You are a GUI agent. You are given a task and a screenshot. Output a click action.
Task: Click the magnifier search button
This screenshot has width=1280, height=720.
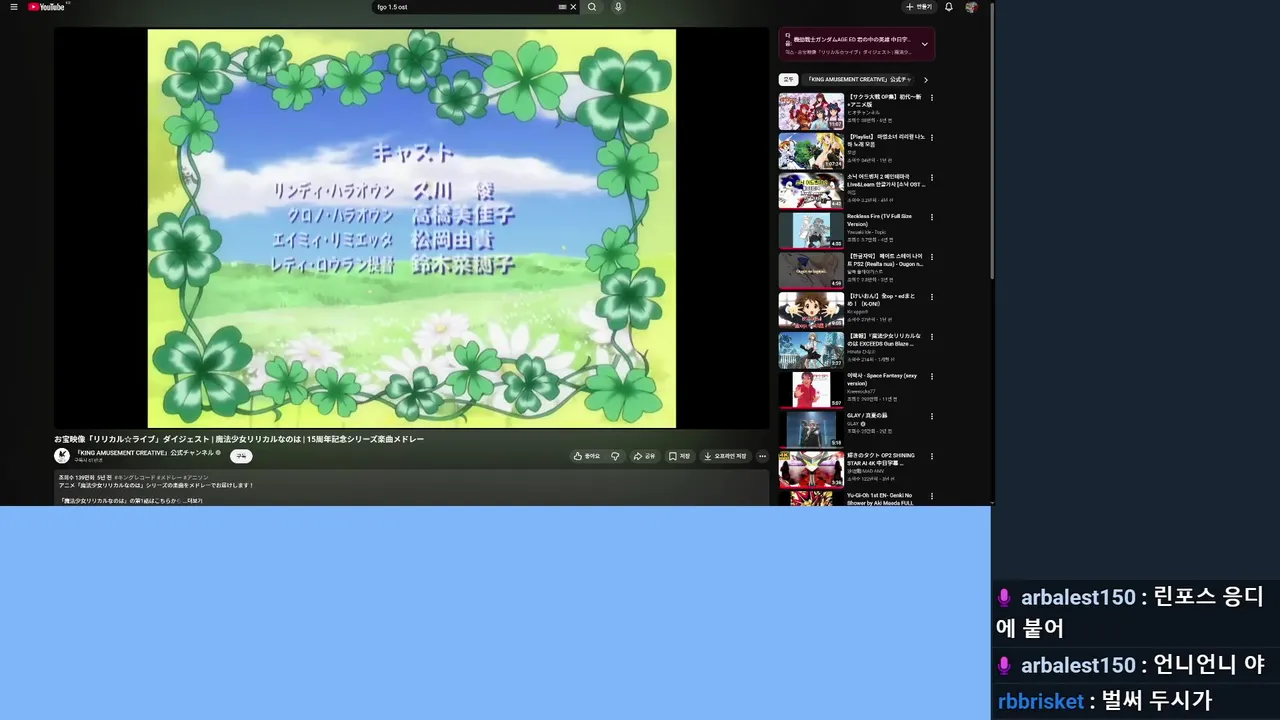tap(592, 7)
